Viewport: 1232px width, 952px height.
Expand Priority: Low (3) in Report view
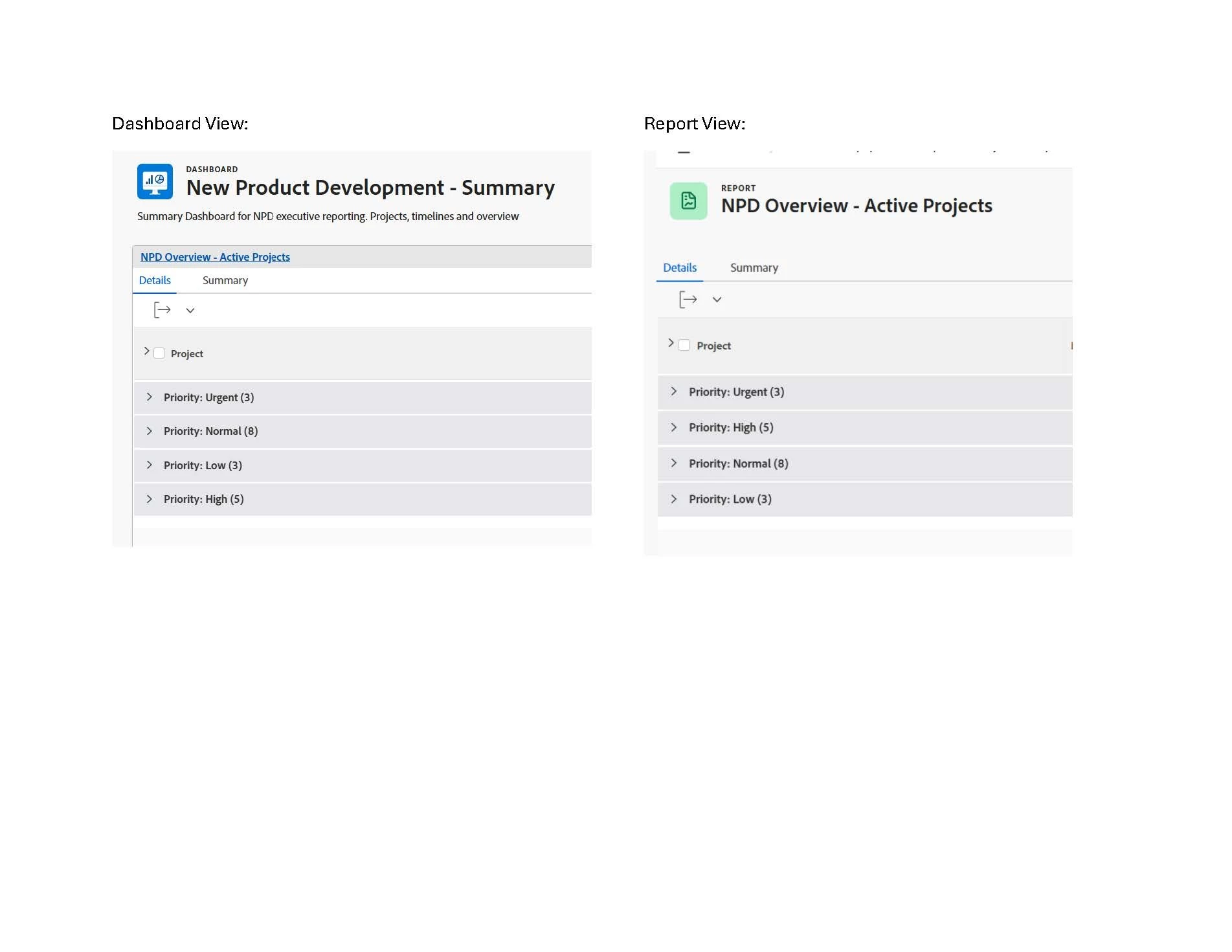click(x=674, y=499)
